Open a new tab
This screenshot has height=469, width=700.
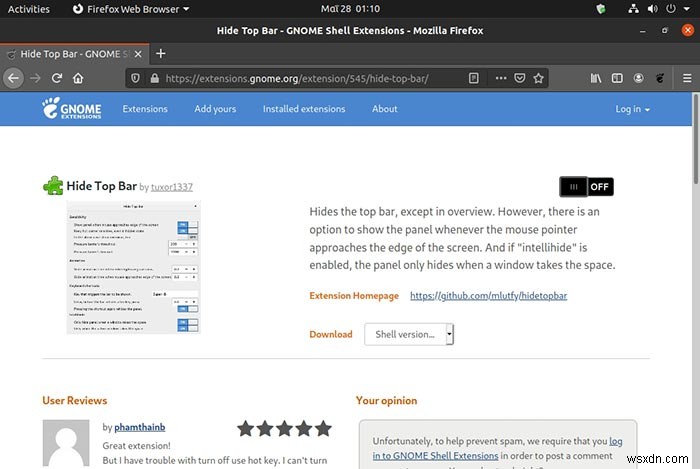click(161, 54)
